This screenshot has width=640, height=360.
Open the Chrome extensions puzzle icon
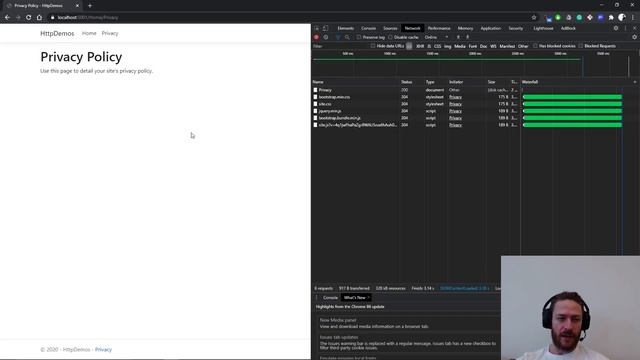tap(611, 18)
